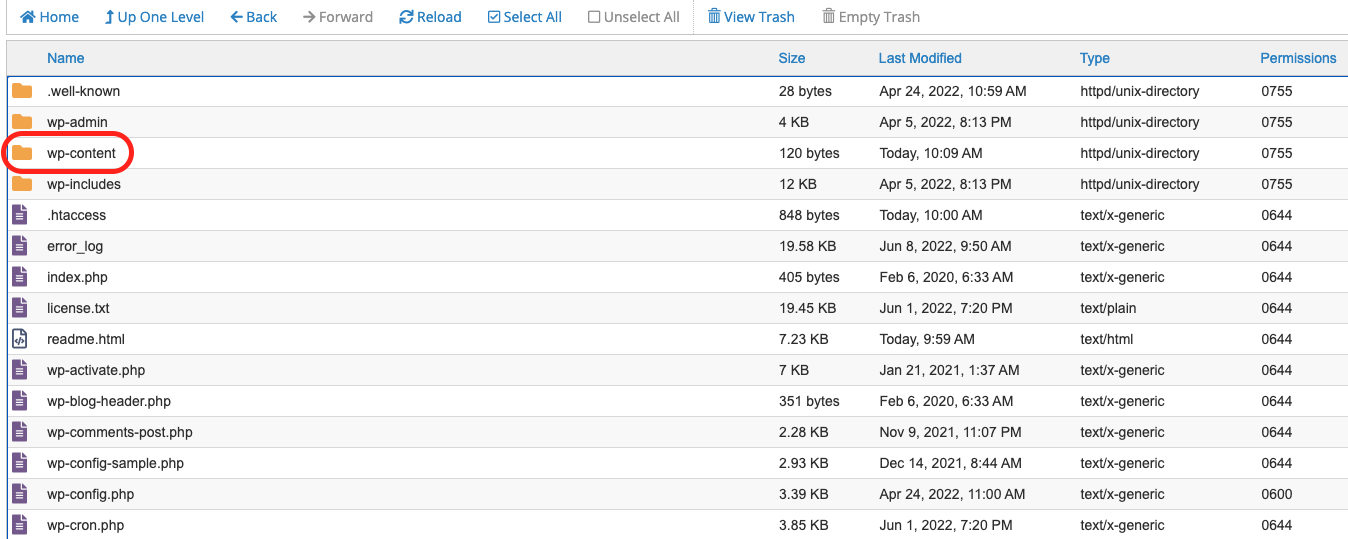Click 'Today, 10:09 AM' modified date
1348x539 pixels.
pos(931,153)
